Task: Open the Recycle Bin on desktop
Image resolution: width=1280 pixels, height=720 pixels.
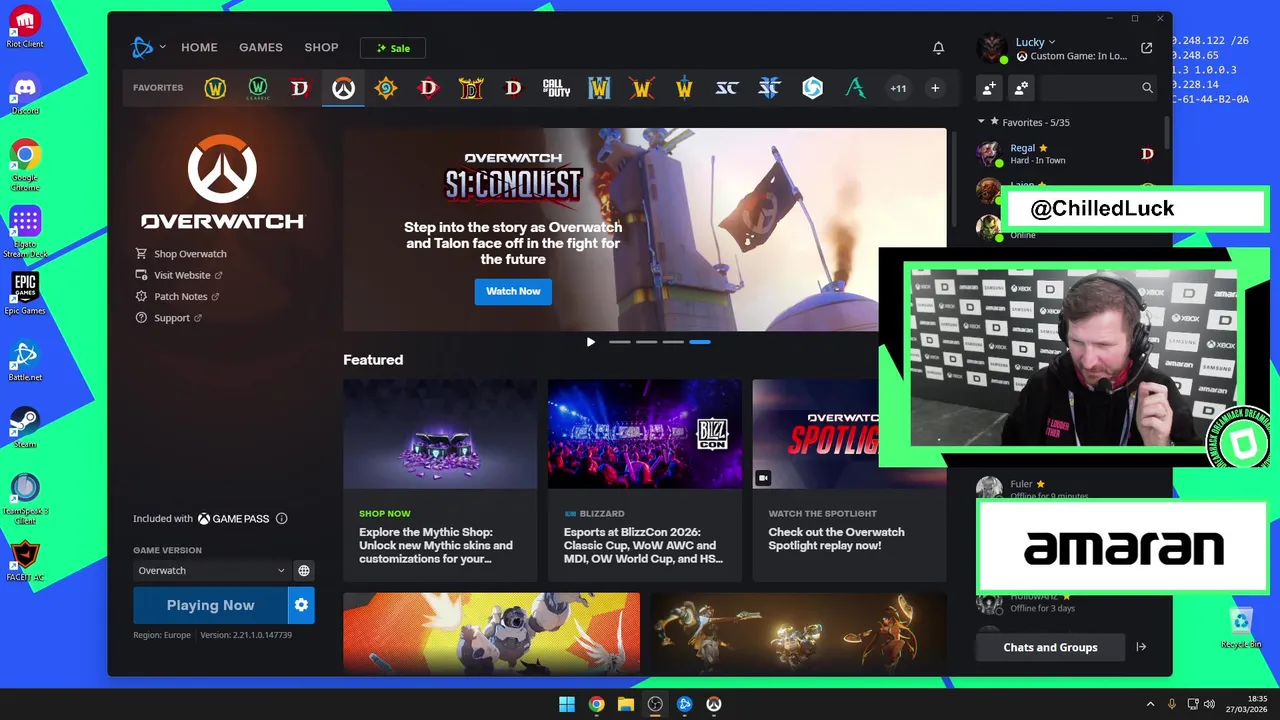Action: tap(1241, 628)
